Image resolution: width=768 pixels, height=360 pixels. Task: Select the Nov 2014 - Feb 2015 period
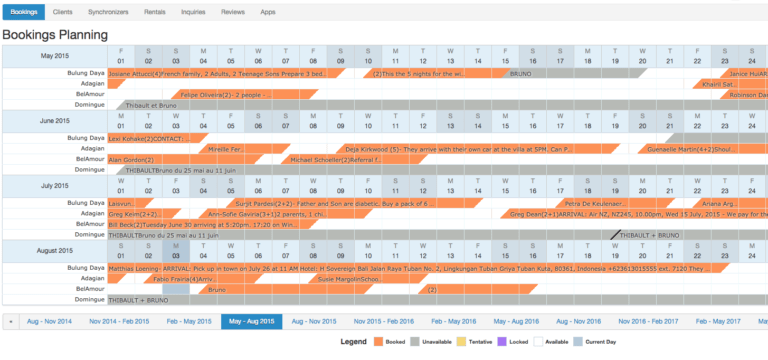pyautogui.click(x=119, y=322)
